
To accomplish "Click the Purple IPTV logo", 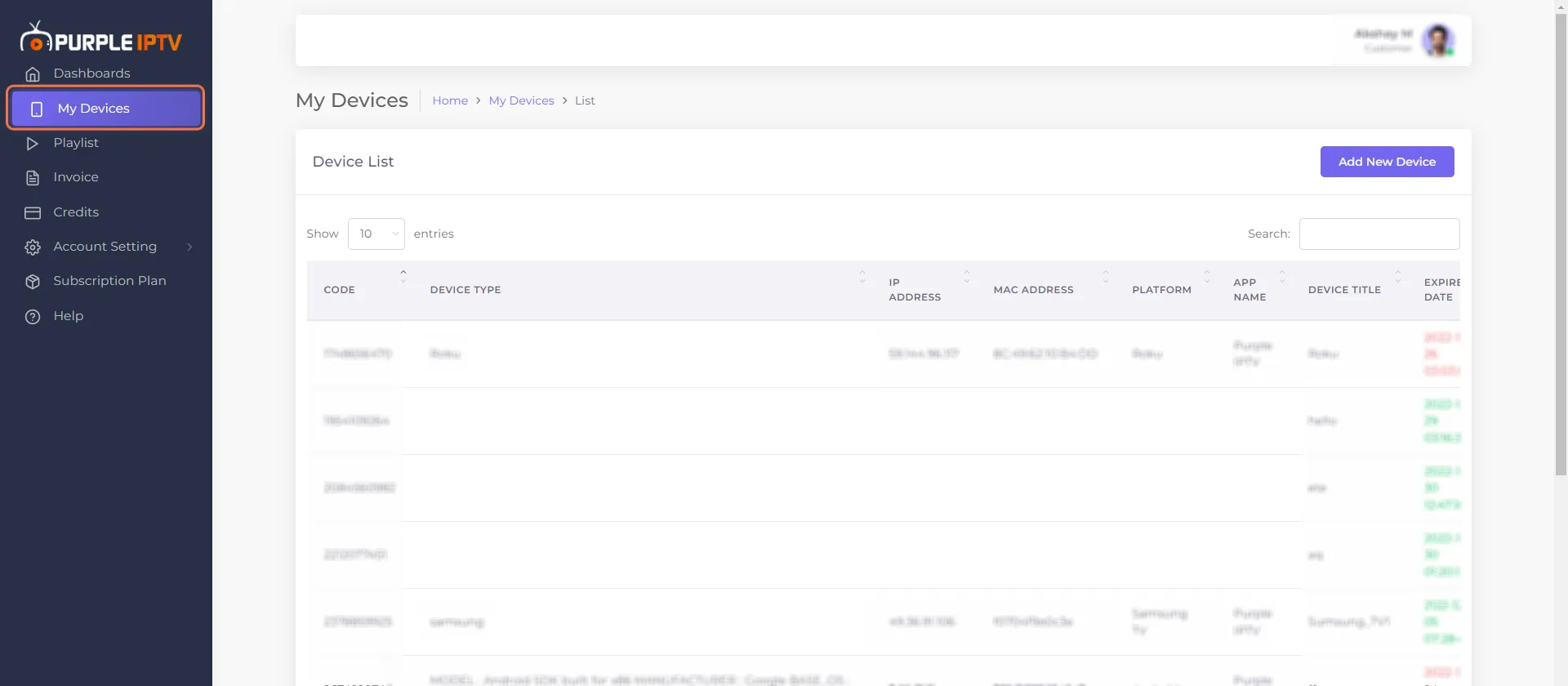I will point(101,38).
